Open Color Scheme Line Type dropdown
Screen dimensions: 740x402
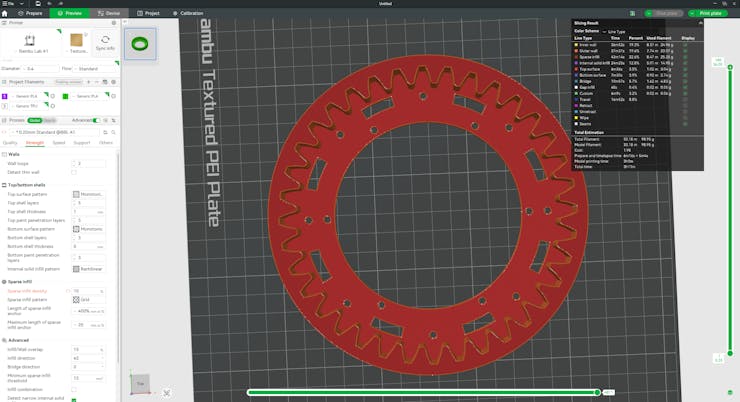point(614,32)
